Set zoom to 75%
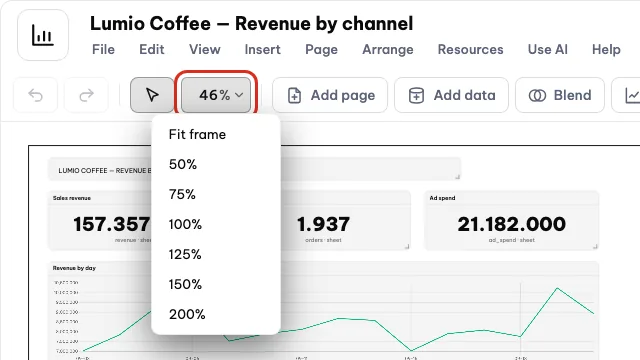 pos(216,194)
